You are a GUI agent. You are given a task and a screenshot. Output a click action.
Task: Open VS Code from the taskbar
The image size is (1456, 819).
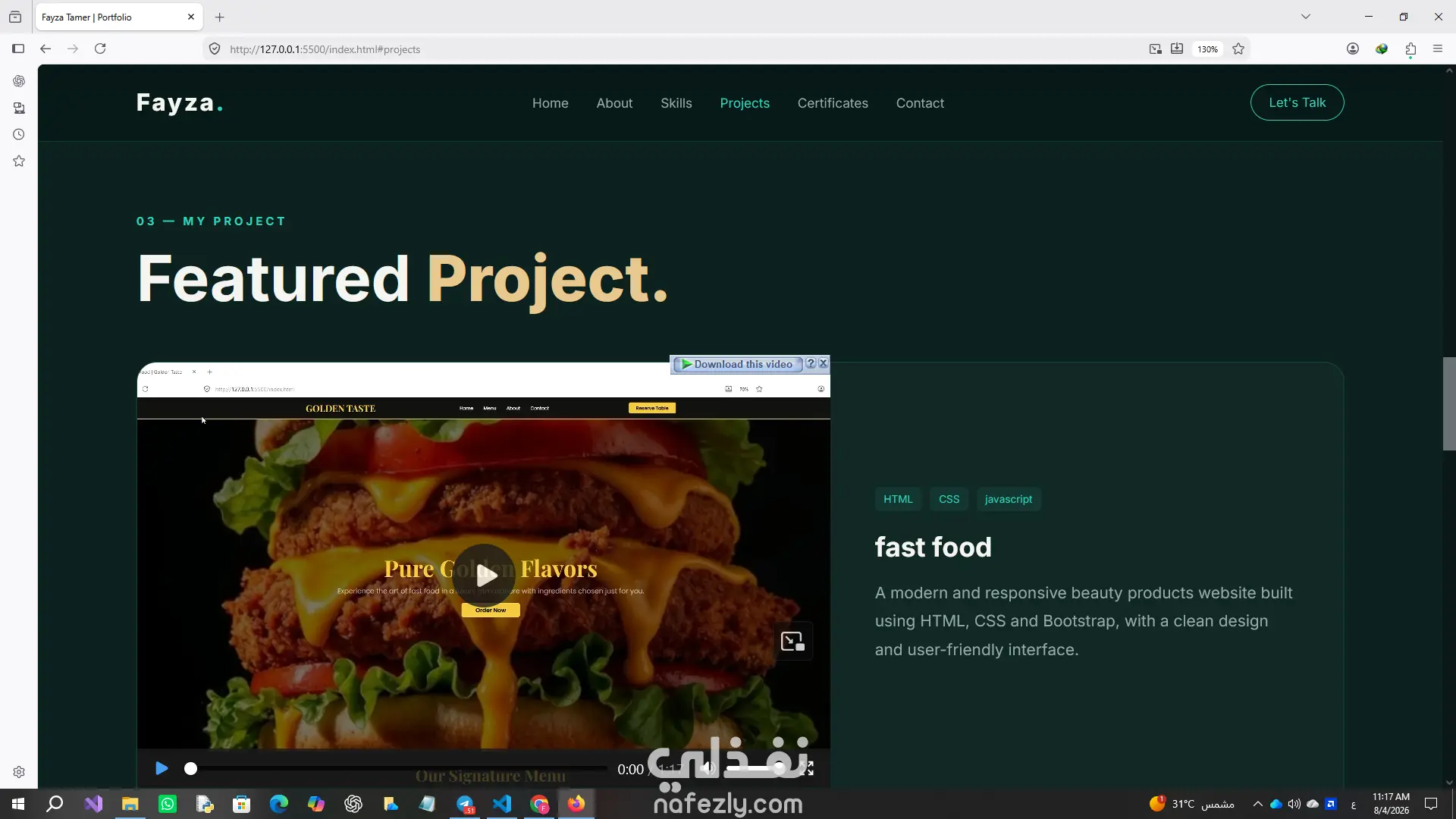pyautogui.click(x=502, y=804)
